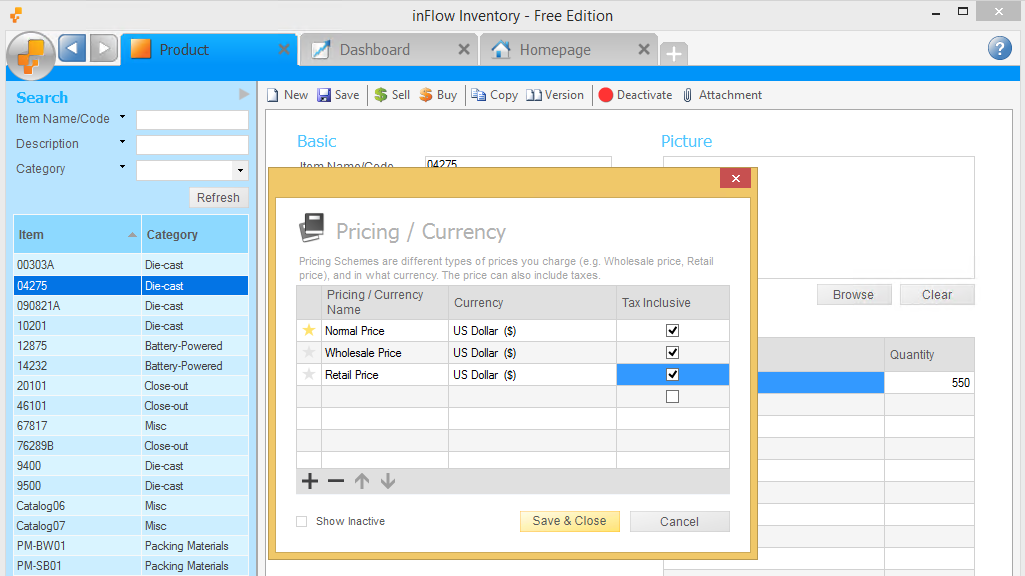Screen dimensions: 1025x576
Task: Click the Refresh button
Action: point(218,197)
